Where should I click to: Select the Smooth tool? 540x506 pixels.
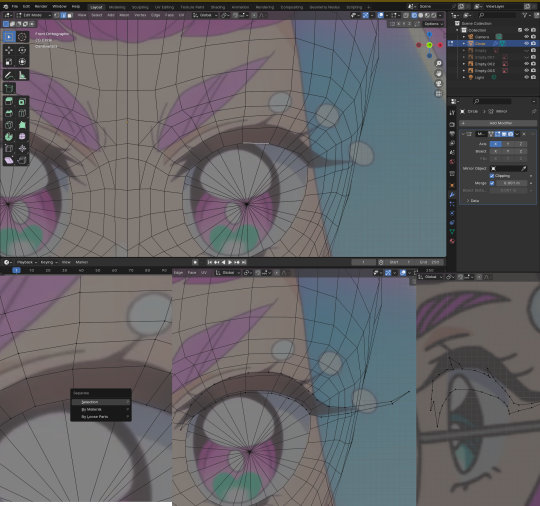pos(22,137)
